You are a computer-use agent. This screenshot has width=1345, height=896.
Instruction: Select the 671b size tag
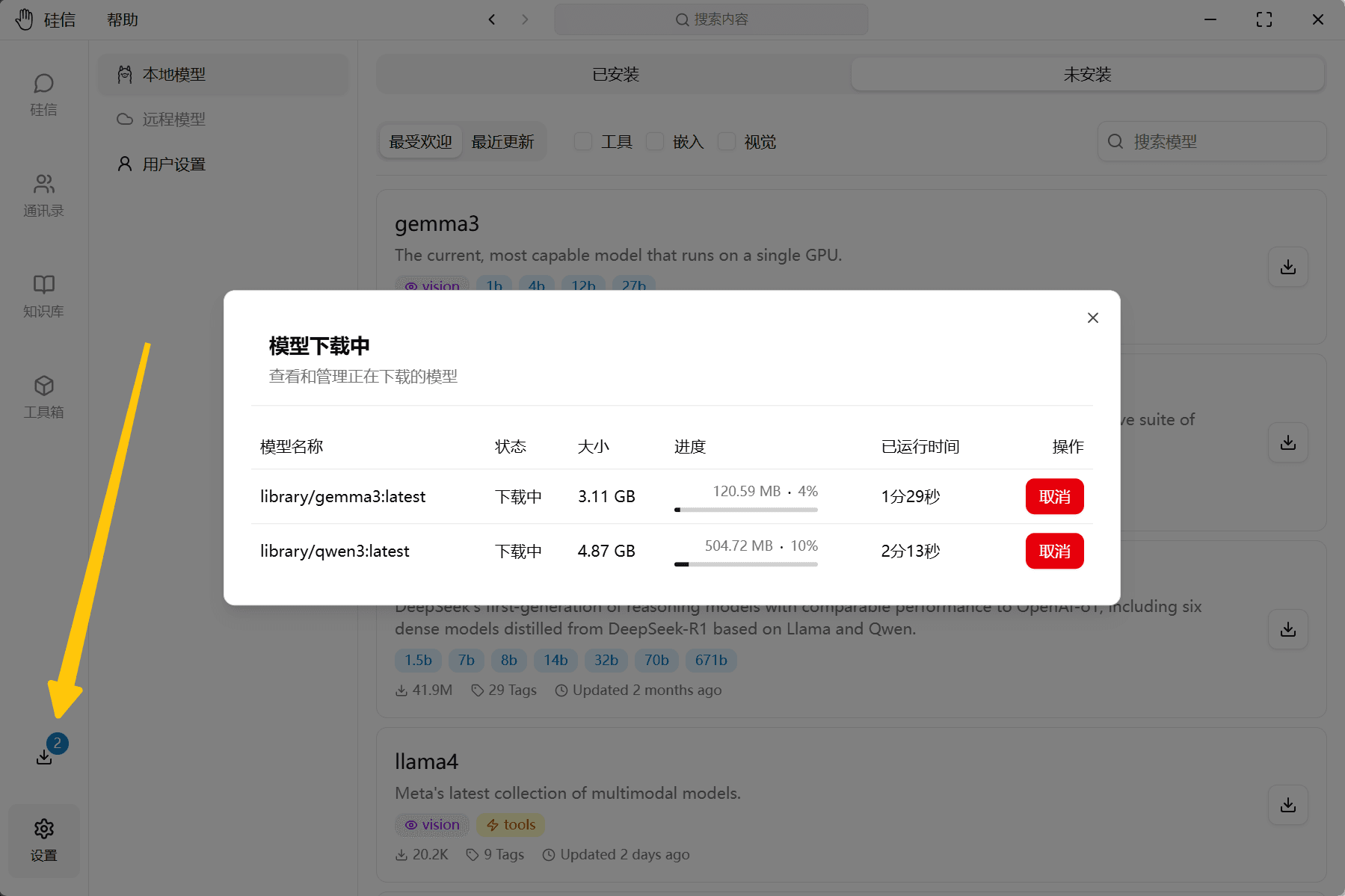pyautogui.click(x=711, y=660)
